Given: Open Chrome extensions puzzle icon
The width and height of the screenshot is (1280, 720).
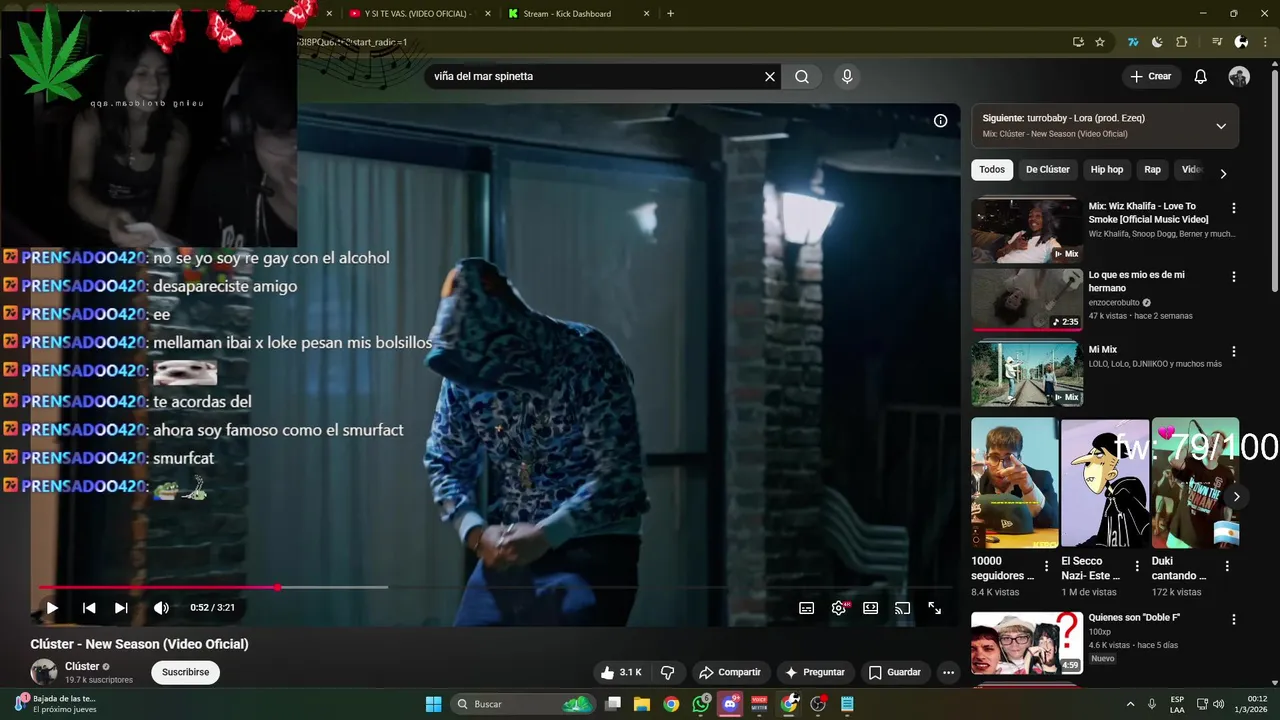Looking at the screenshot, I should coord(1181,42).
